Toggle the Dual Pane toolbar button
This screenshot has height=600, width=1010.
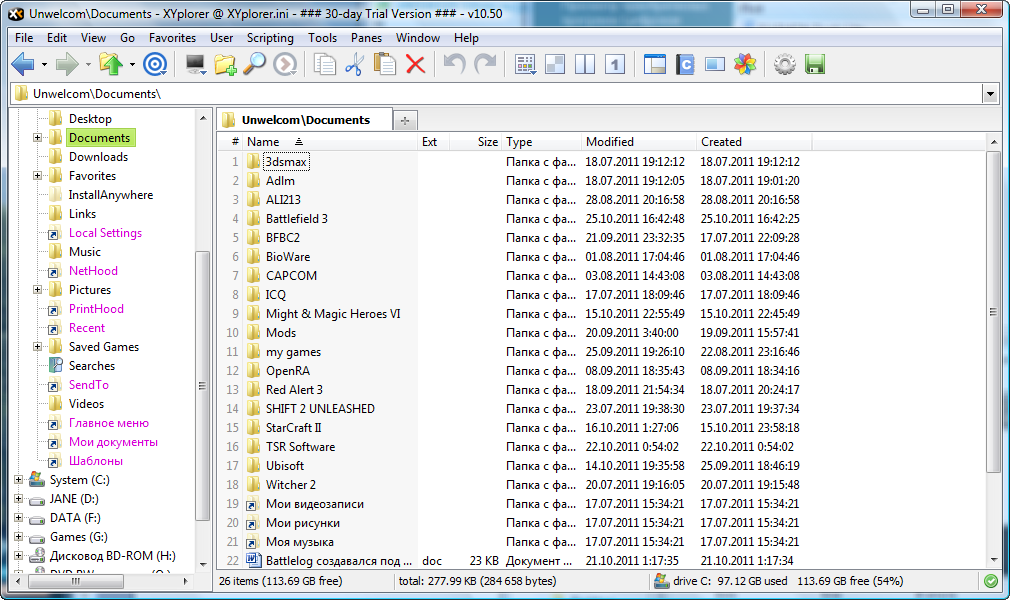pos(585,65)
